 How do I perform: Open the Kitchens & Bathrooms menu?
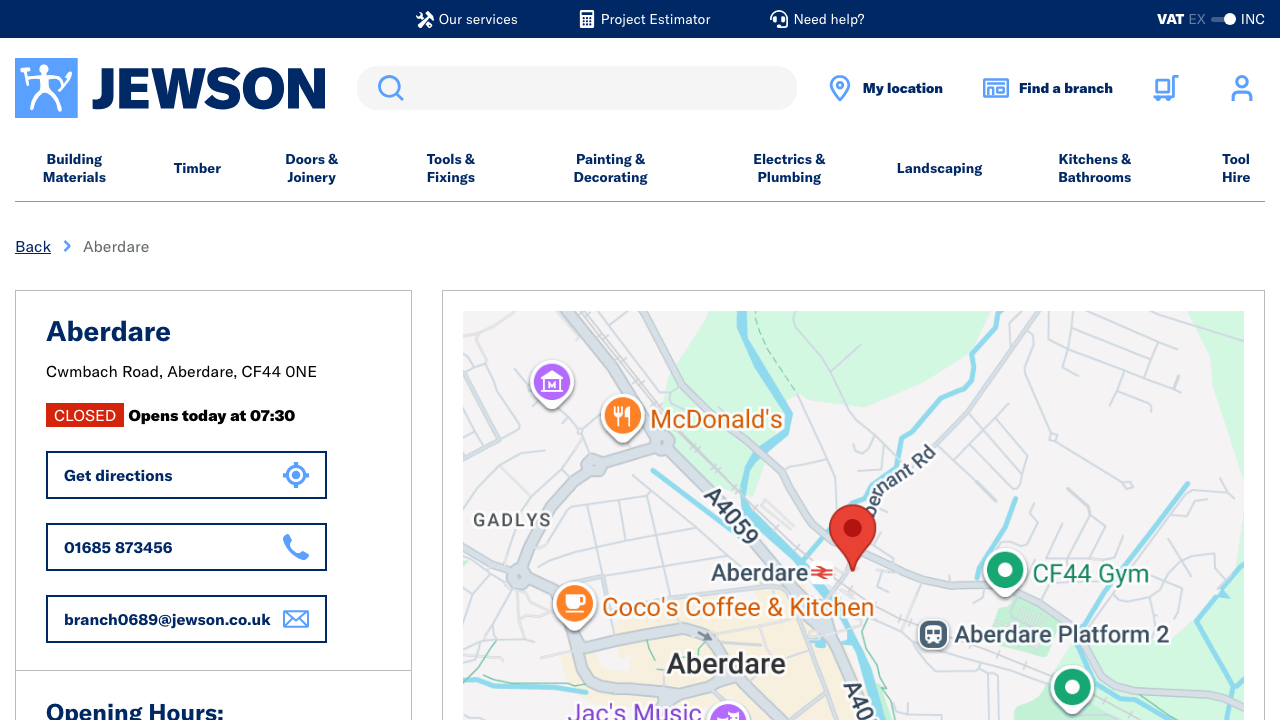point(1094,168)
